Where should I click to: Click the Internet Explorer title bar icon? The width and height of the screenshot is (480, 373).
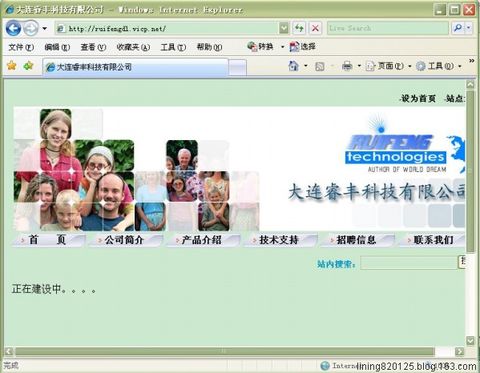(9, 9)
